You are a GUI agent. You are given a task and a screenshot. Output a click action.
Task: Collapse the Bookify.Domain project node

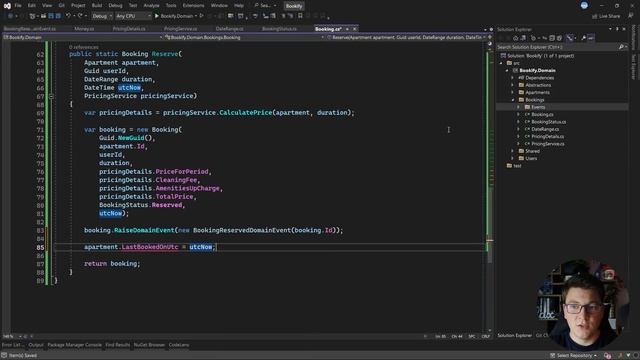pos(507,71)
